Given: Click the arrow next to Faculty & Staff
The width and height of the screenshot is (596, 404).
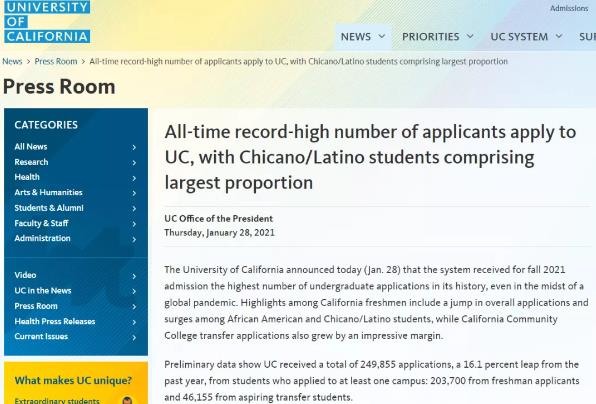Looking at the screenshot, I should (134, 224).
